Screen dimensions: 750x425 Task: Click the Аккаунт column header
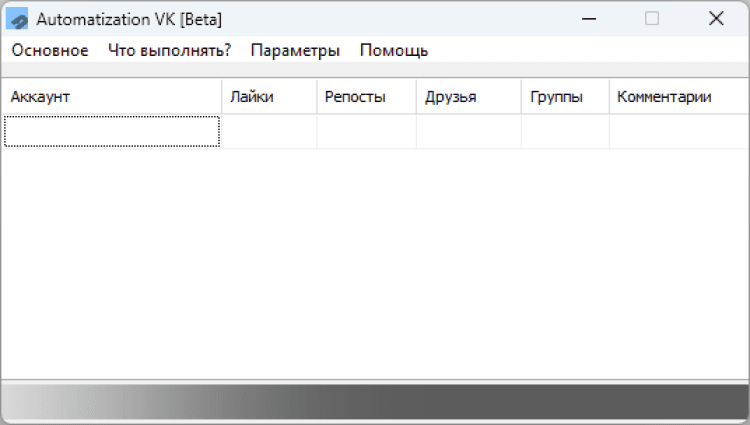pos(111,97)
